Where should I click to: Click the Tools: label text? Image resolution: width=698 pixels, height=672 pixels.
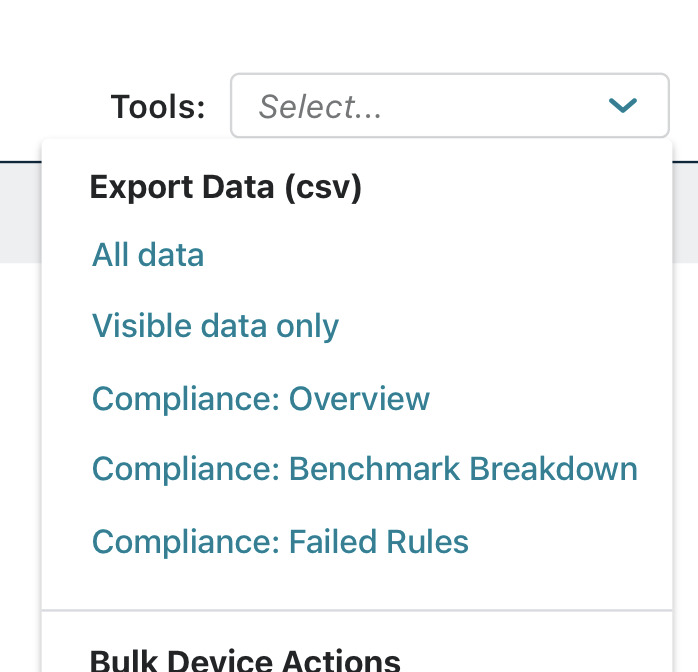click(158, 107)
